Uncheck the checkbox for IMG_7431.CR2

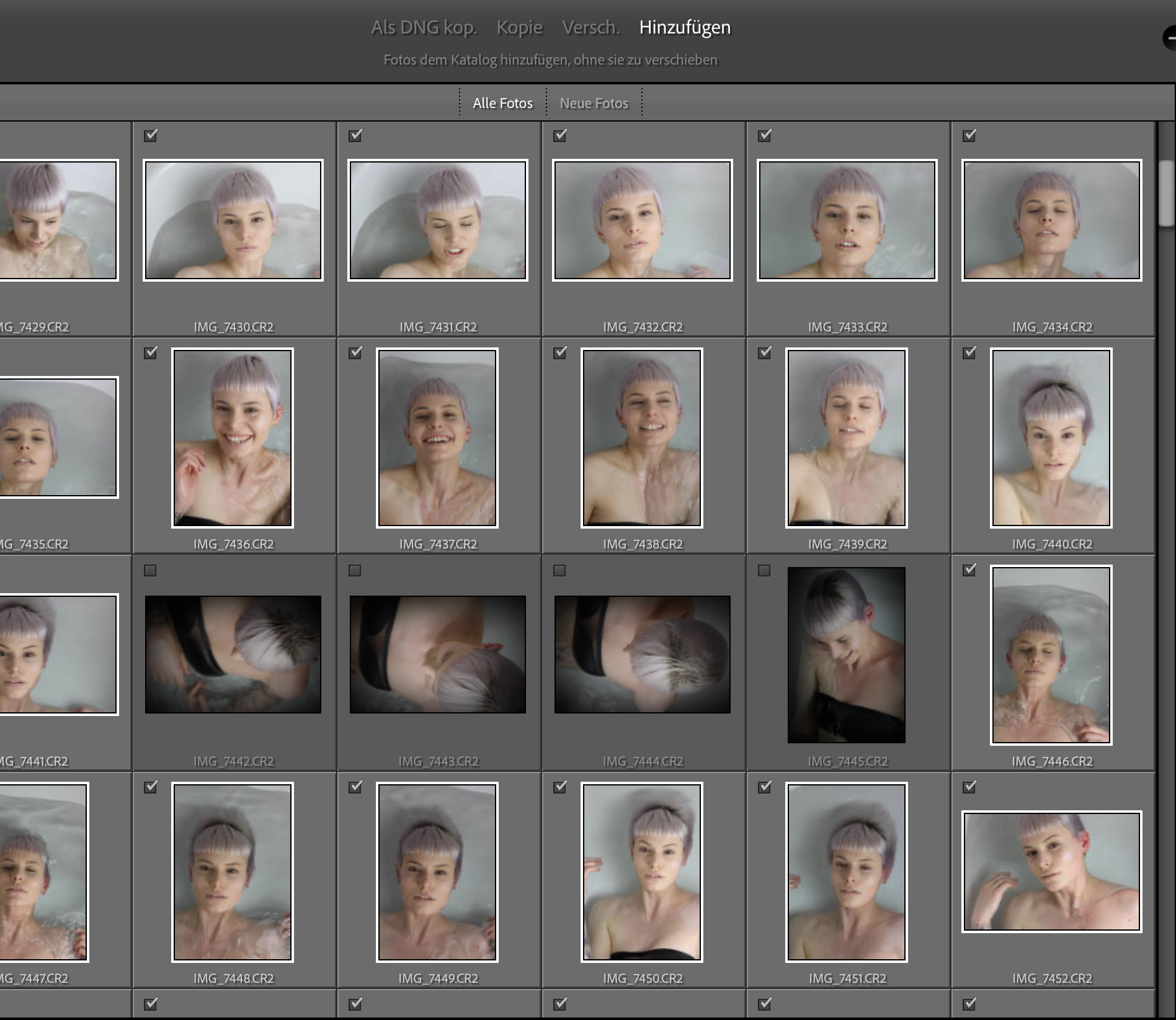(355, 135)
